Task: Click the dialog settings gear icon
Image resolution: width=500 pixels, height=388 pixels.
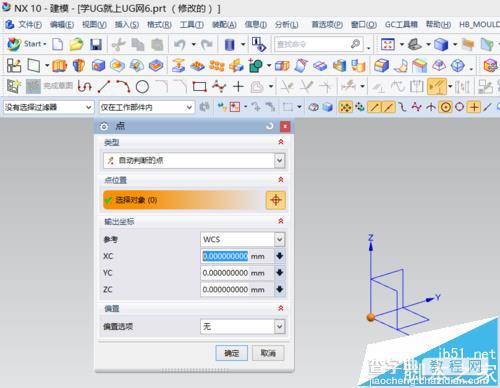Action: [x=104, y=126]
